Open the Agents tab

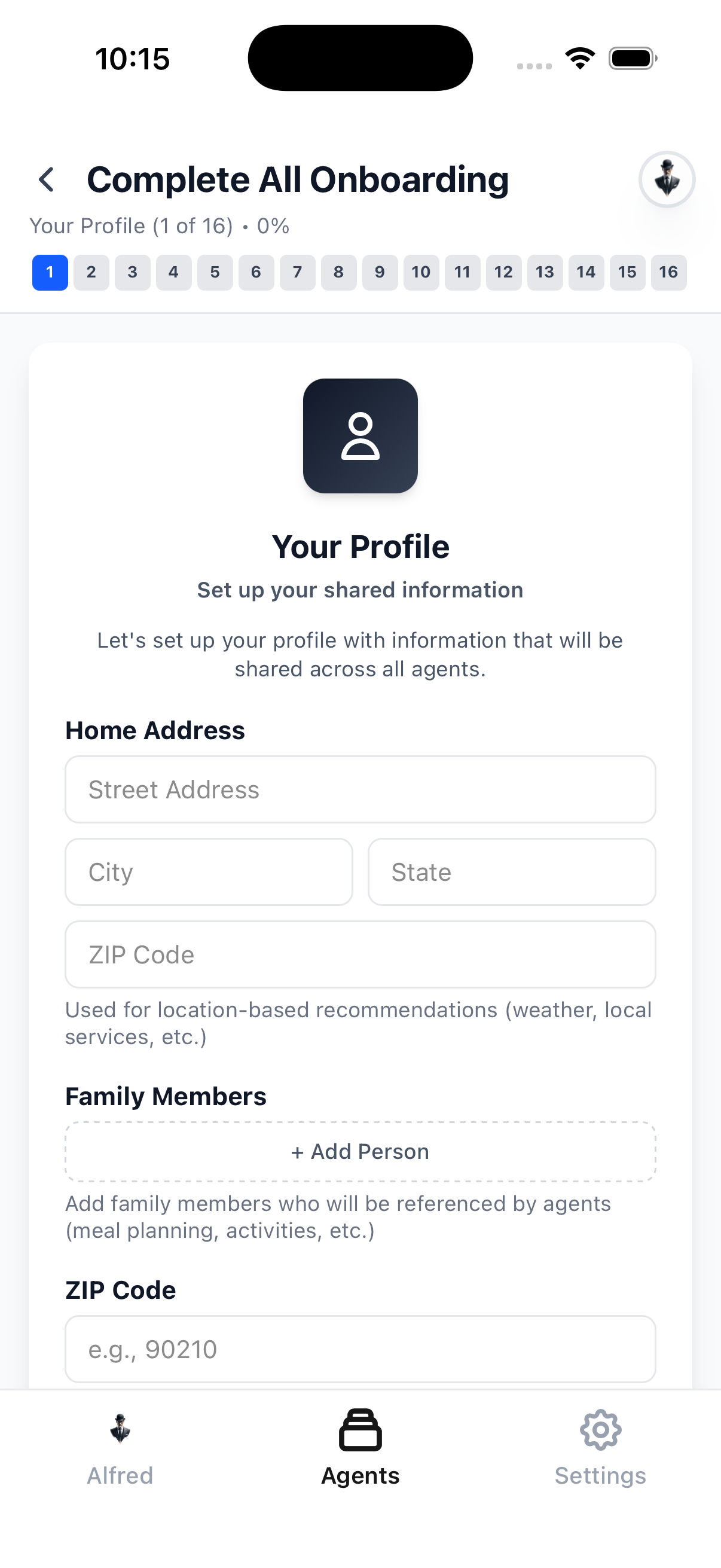(x=360, y=1448)
